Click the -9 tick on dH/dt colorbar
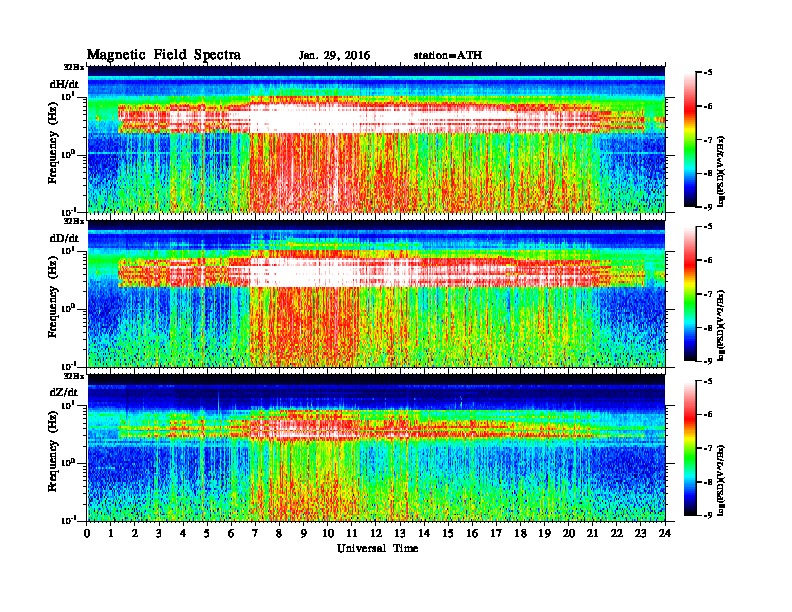 click(708, 207)
